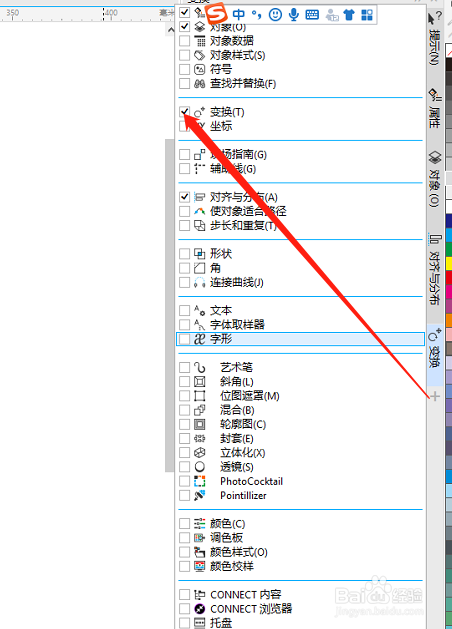The image size is (452, 629).
Task: Check the 对象样式(S) checkbox
Action: (x=184, y=55)
